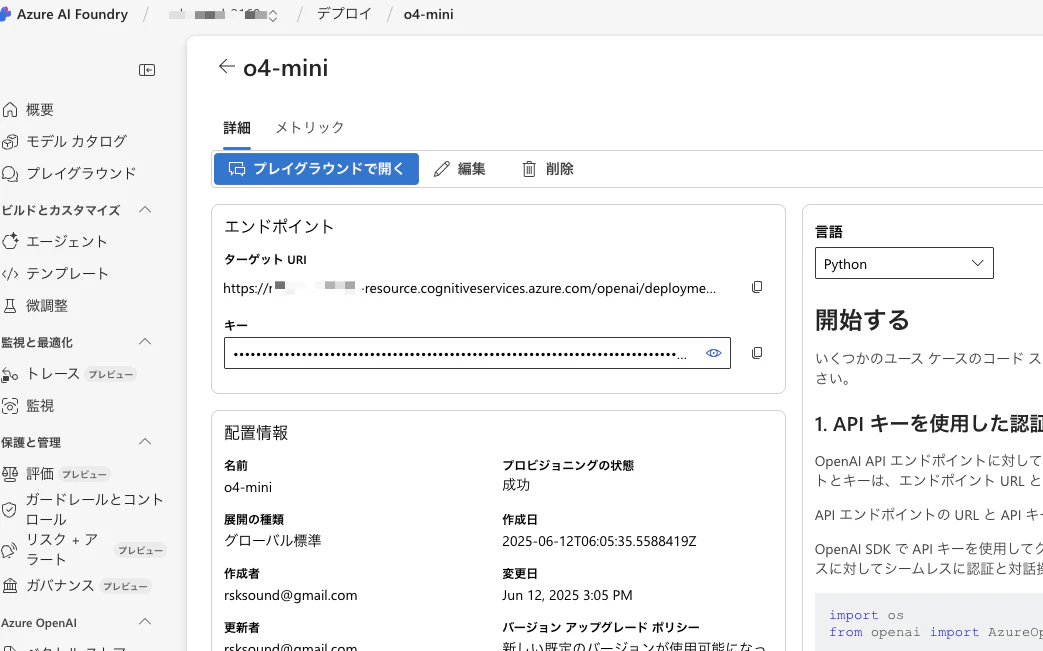Image resolution: width=1043 pixels, height=651 pixels.
Task: Click the テンプレート code icon
Action: point(10,273)
